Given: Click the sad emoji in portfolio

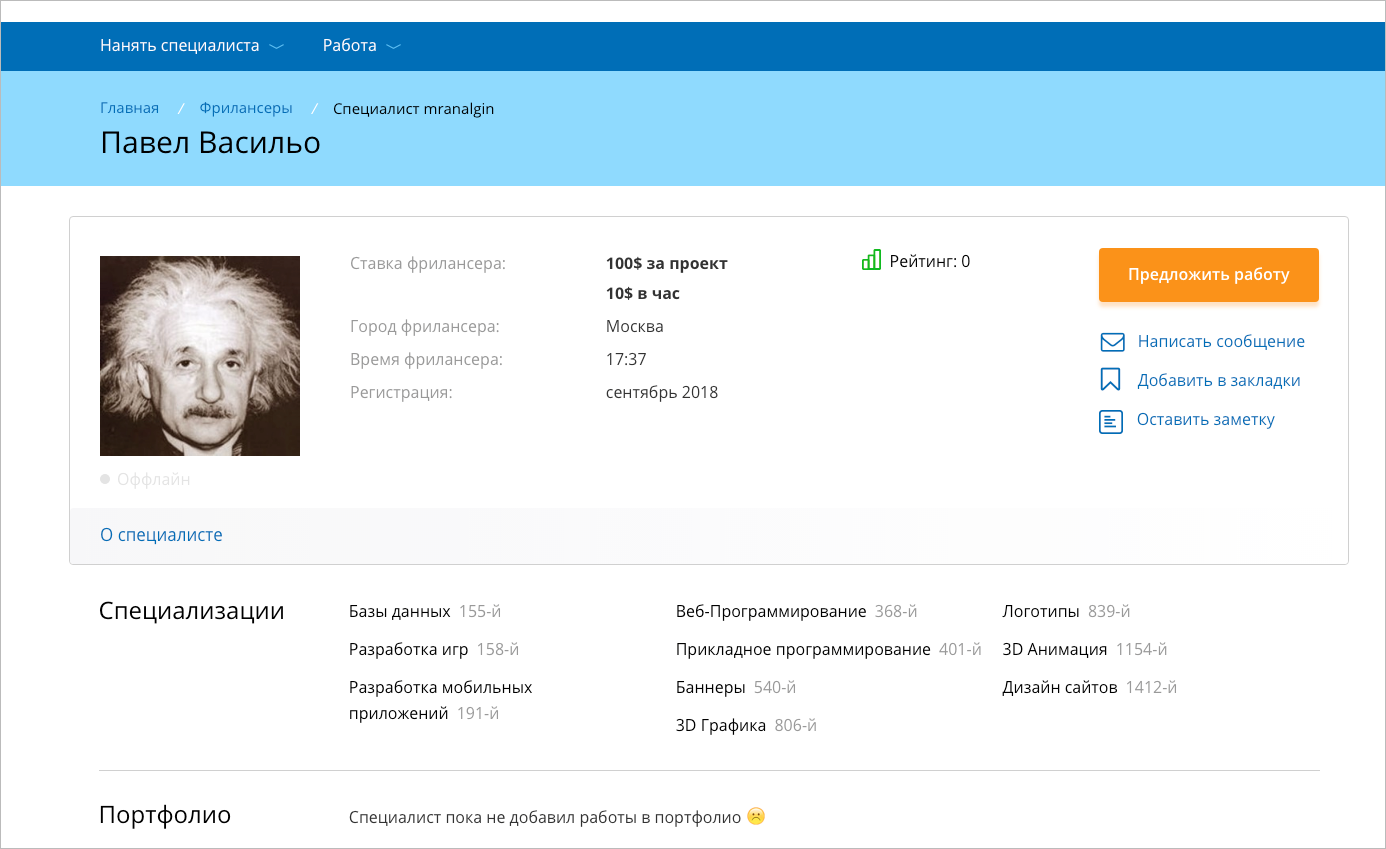Looking at the screenshot, I should (756, 816).
